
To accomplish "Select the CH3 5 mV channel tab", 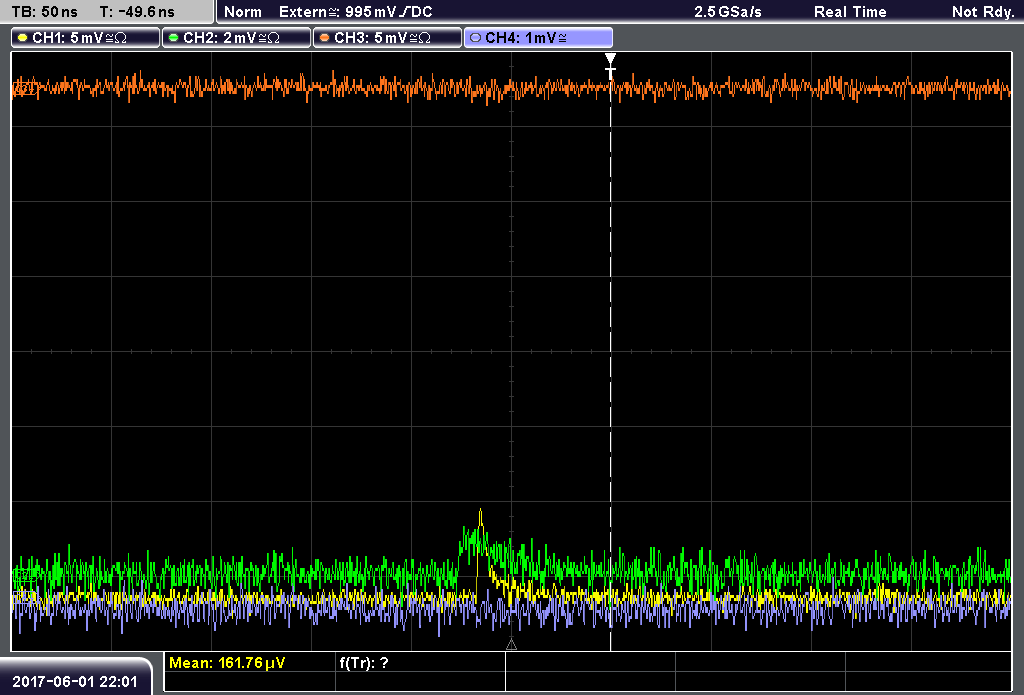I will 387,38.
